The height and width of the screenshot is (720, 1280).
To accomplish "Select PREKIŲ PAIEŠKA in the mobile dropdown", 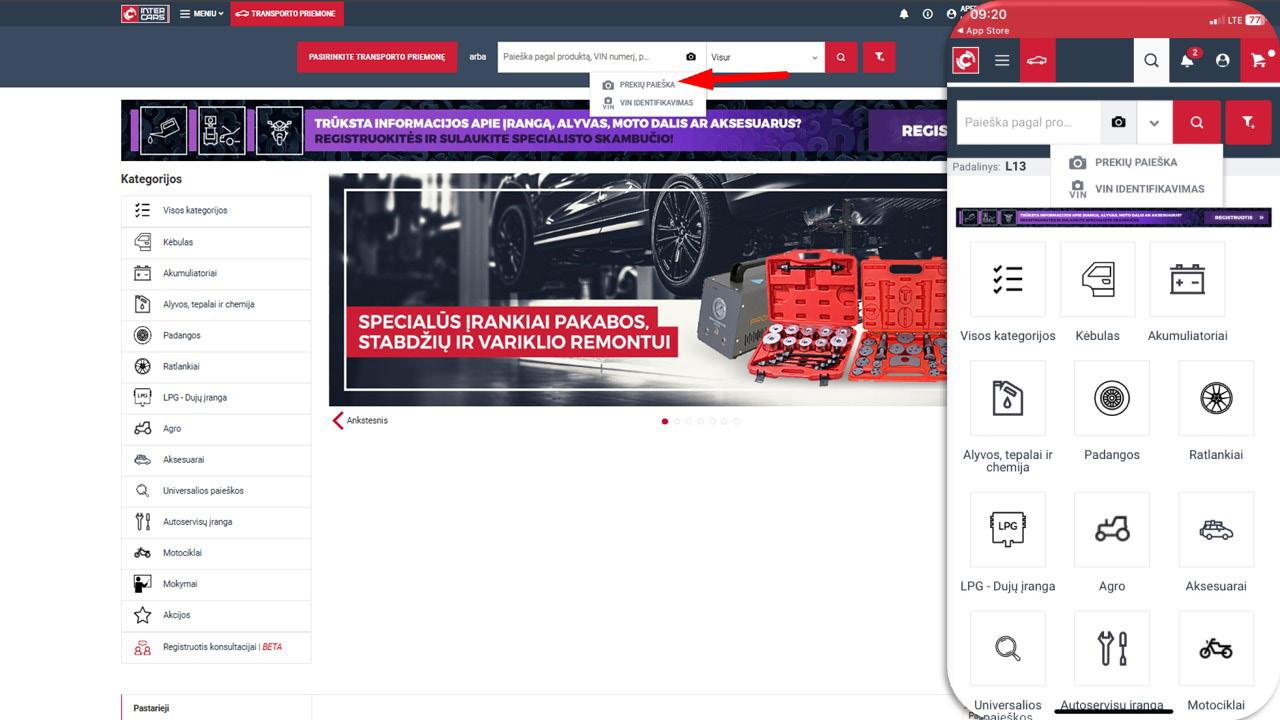I will point(1136,162).
